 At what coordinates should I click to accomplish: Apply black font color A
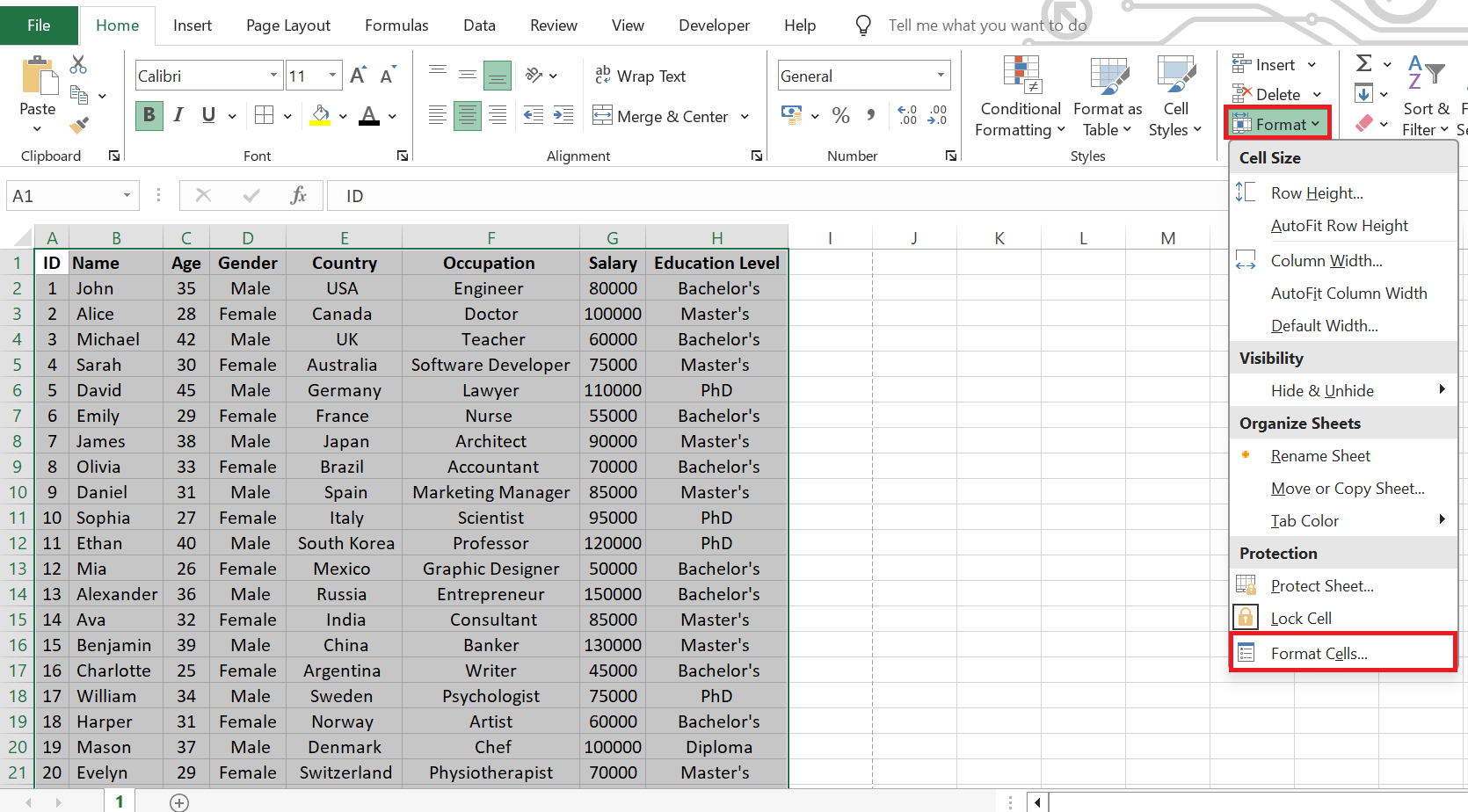tap(369, 115)
